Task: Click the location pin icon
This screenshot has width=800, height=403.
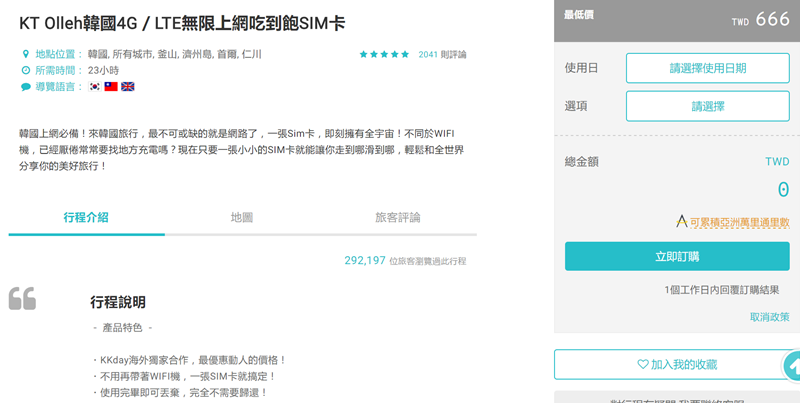Action: (x=26, y=54)
